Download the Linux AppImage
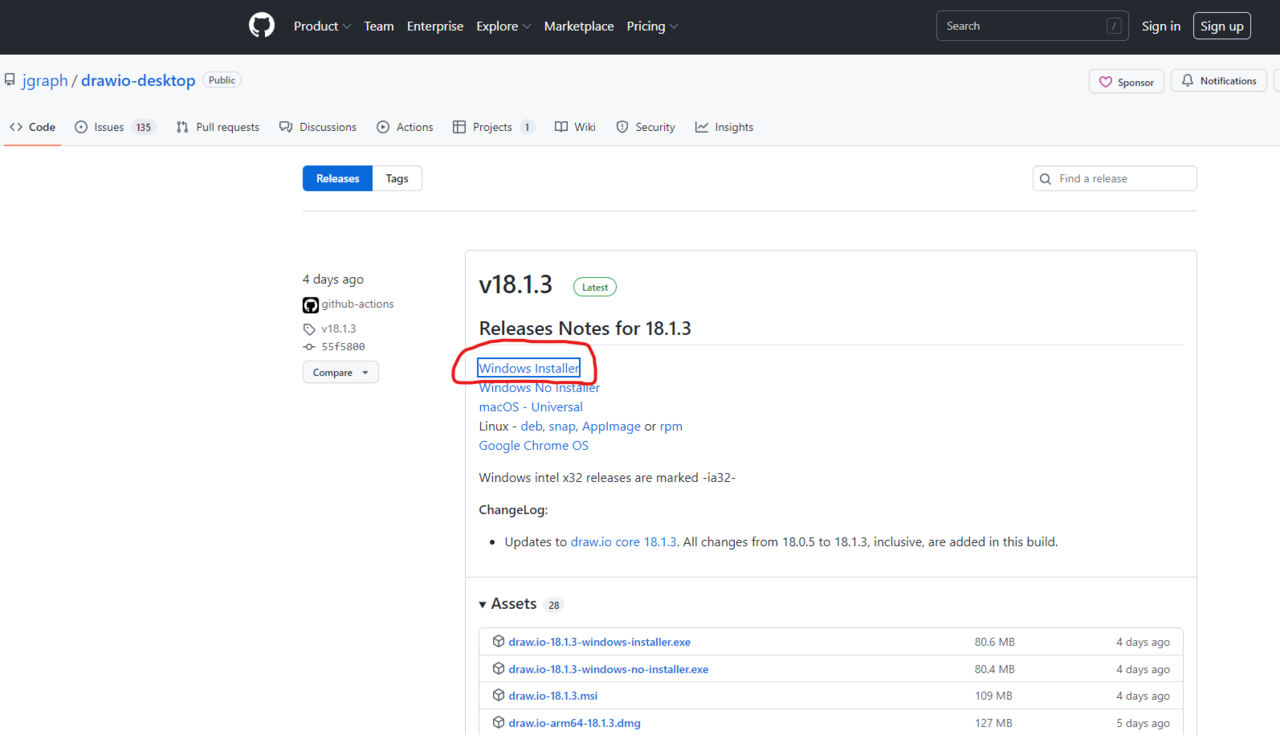Viewport: 1280px width, 735px height. tap(611, 426)
